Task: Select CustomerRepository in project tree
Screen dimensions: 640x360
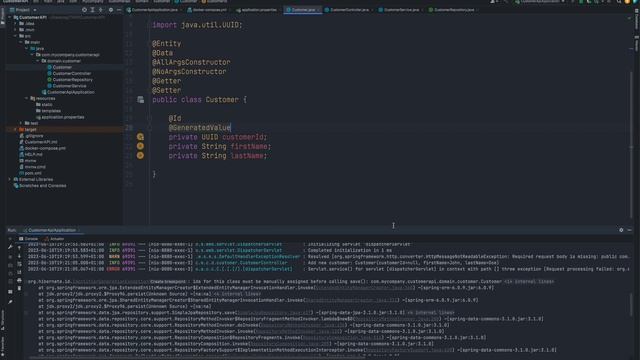Action: [x=69, y=80]
